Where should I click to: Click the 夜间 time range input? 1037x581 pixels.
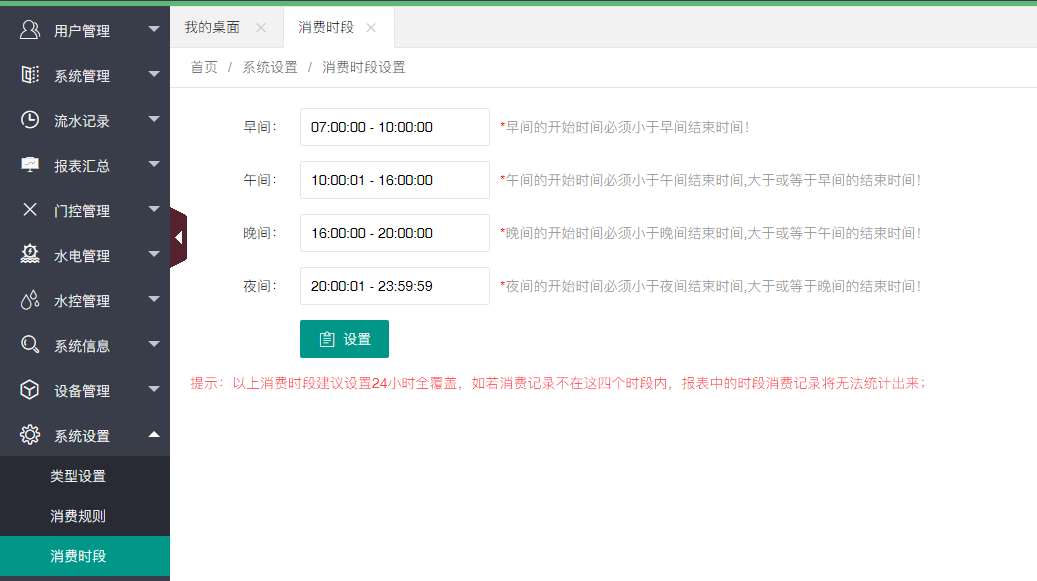[394, 286]
